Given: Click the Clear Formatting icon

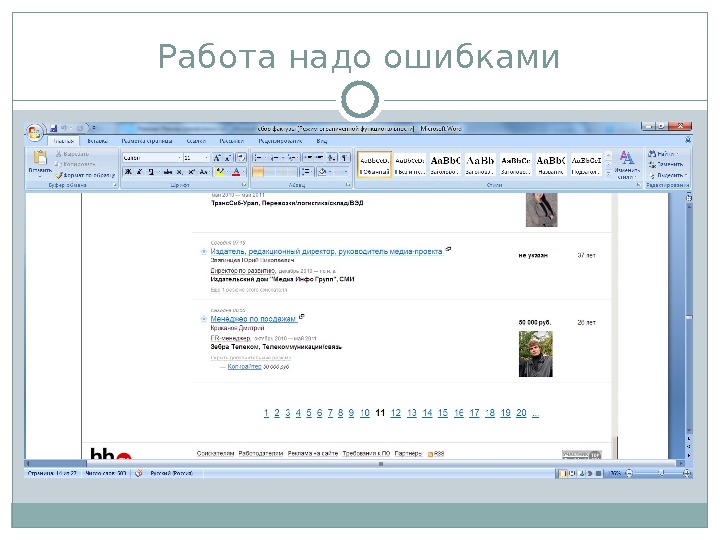Looking at the screenshot, I should pyautogui.click(x=241, y=158).
